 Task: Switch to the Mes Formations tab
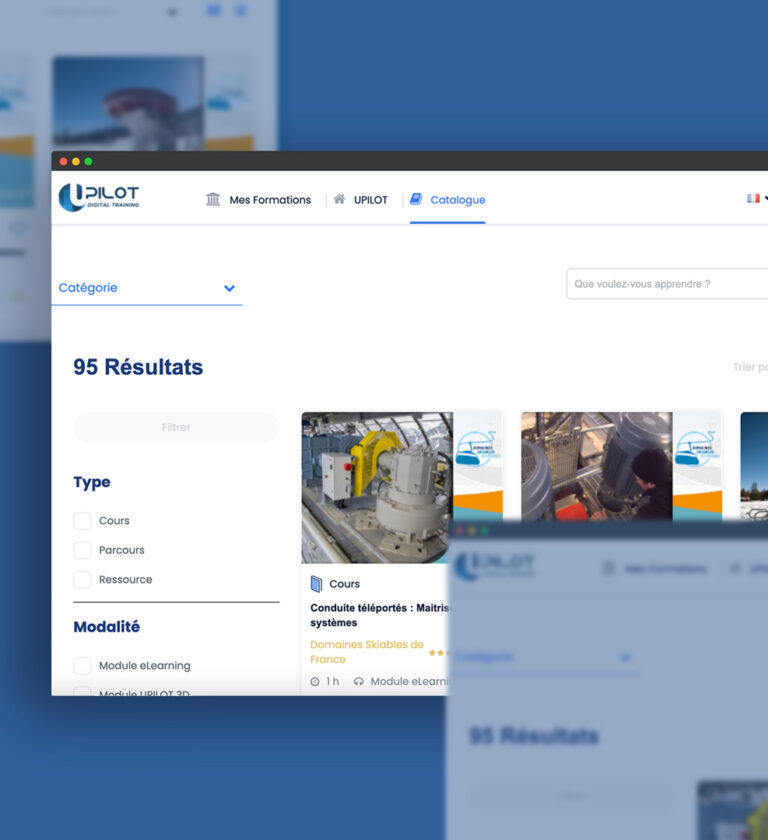270,200
